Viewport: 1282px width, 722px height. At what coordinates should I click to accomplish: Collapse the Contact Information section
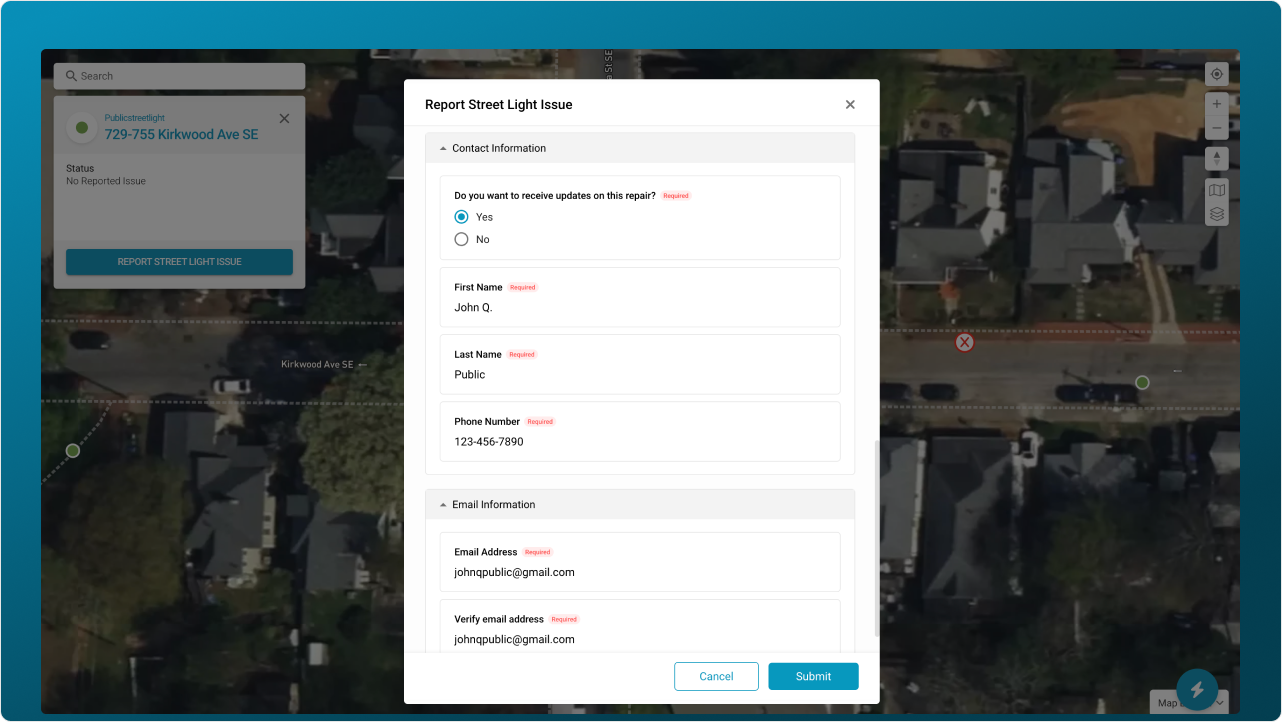click(443, 148)
